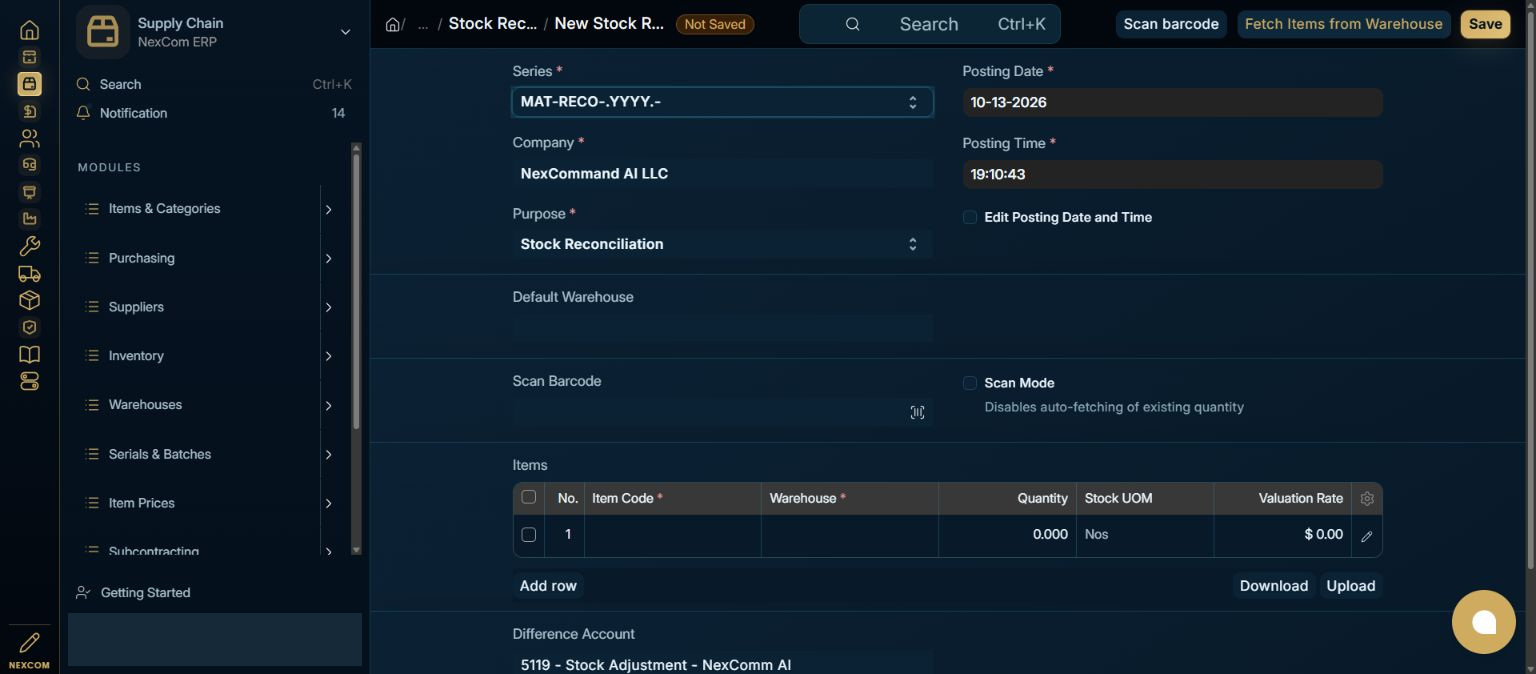Screen dimensions: 1536x674
Task: Expand the Item Prices module
Action: (328, 503)
